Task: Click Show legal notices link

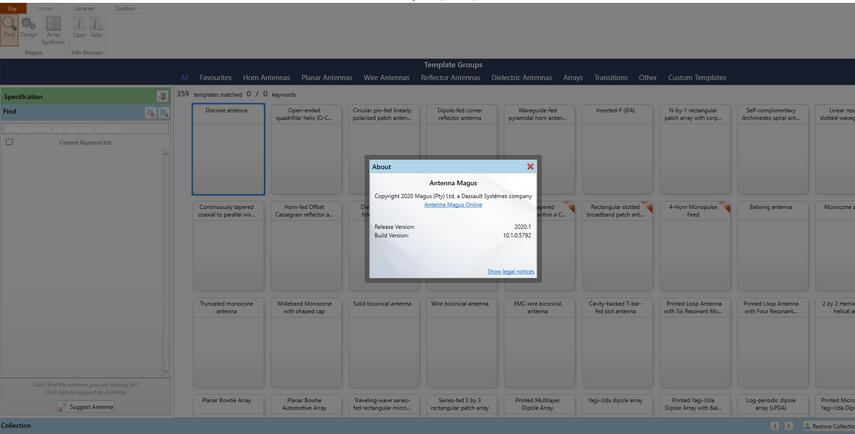Action: (x=510, y=272)
